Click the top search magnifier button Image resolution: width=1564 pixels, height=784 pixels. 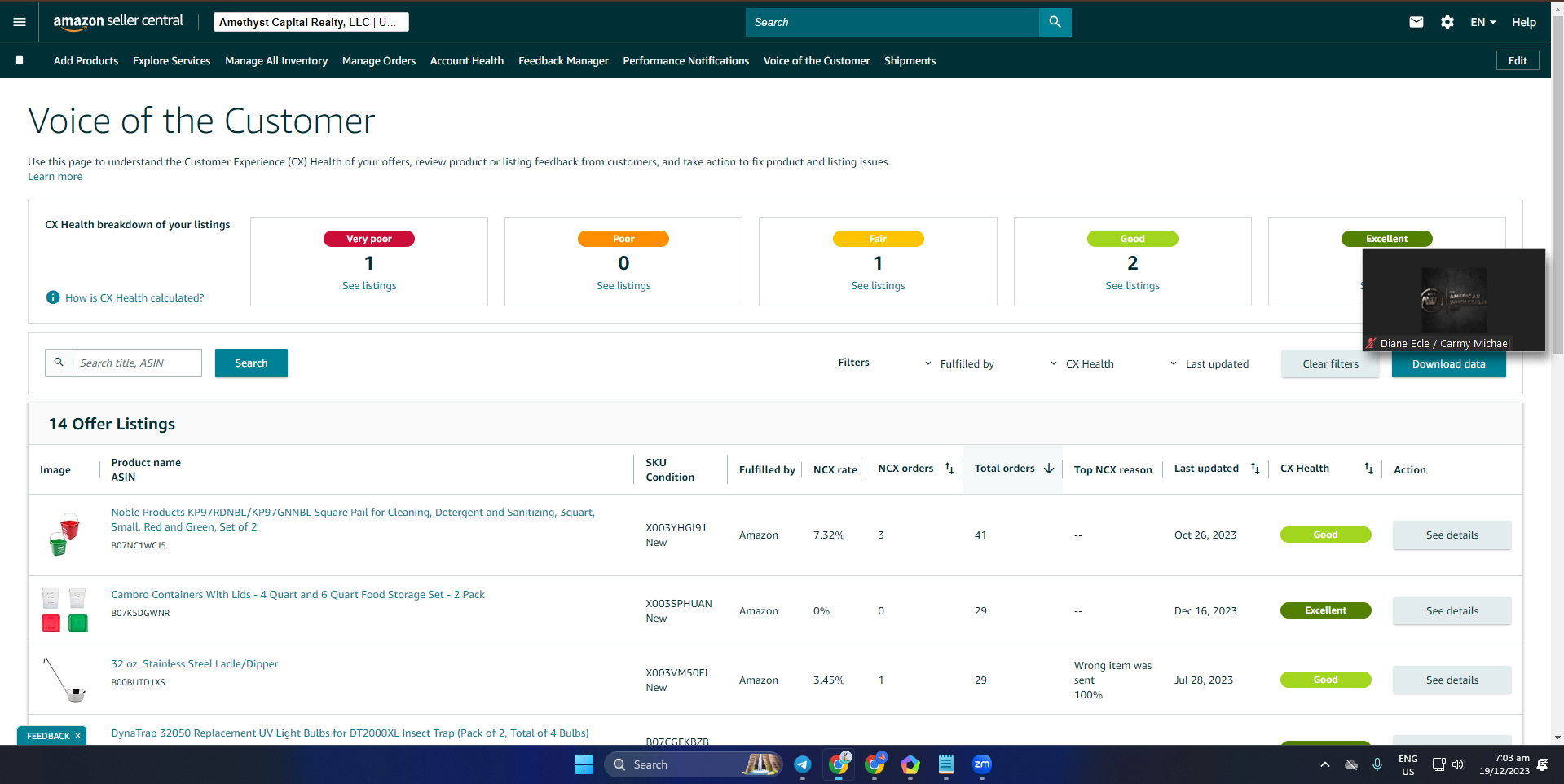1055,22
